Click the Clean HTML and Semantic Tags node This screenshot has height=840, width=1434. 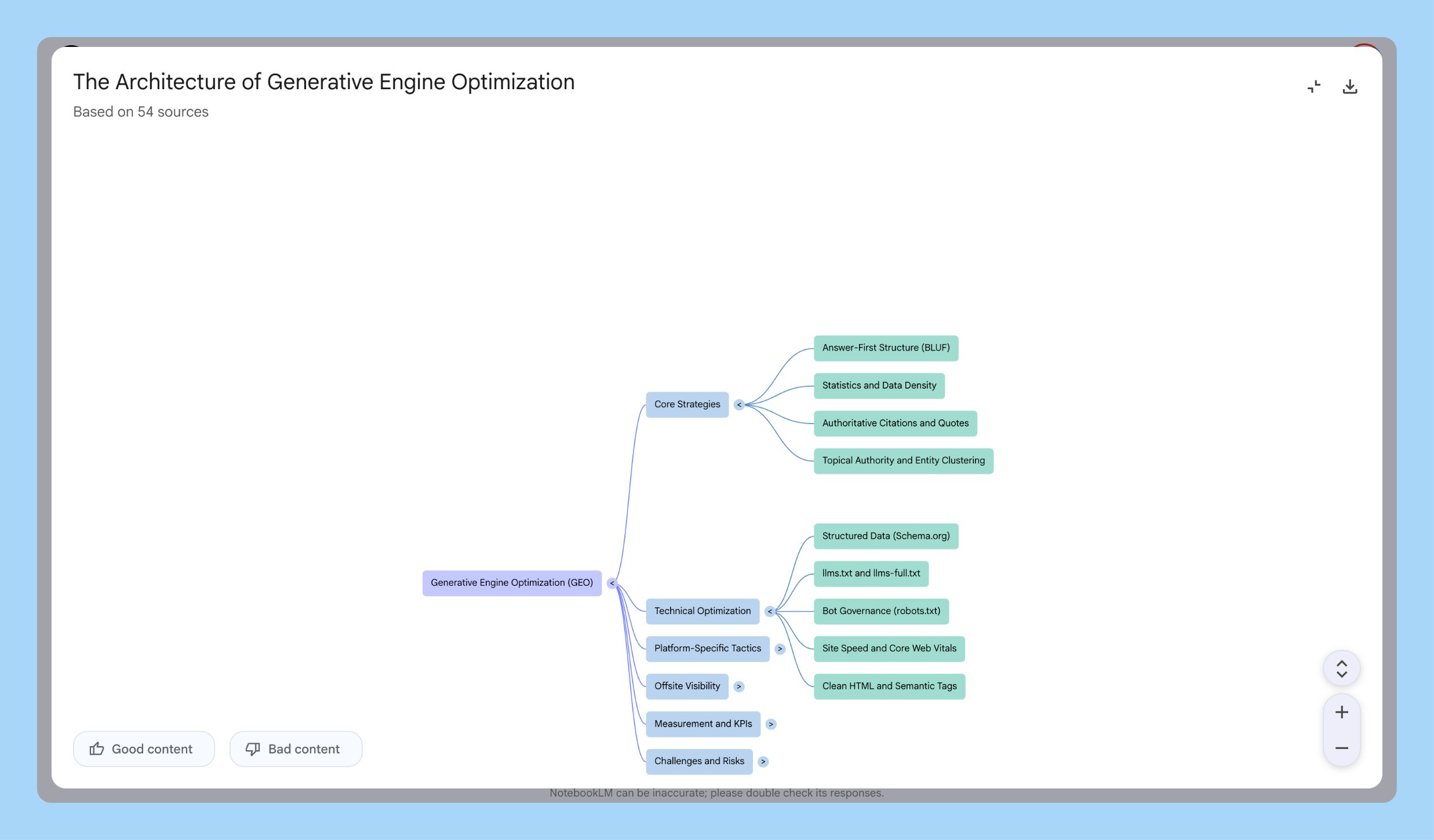889,686
